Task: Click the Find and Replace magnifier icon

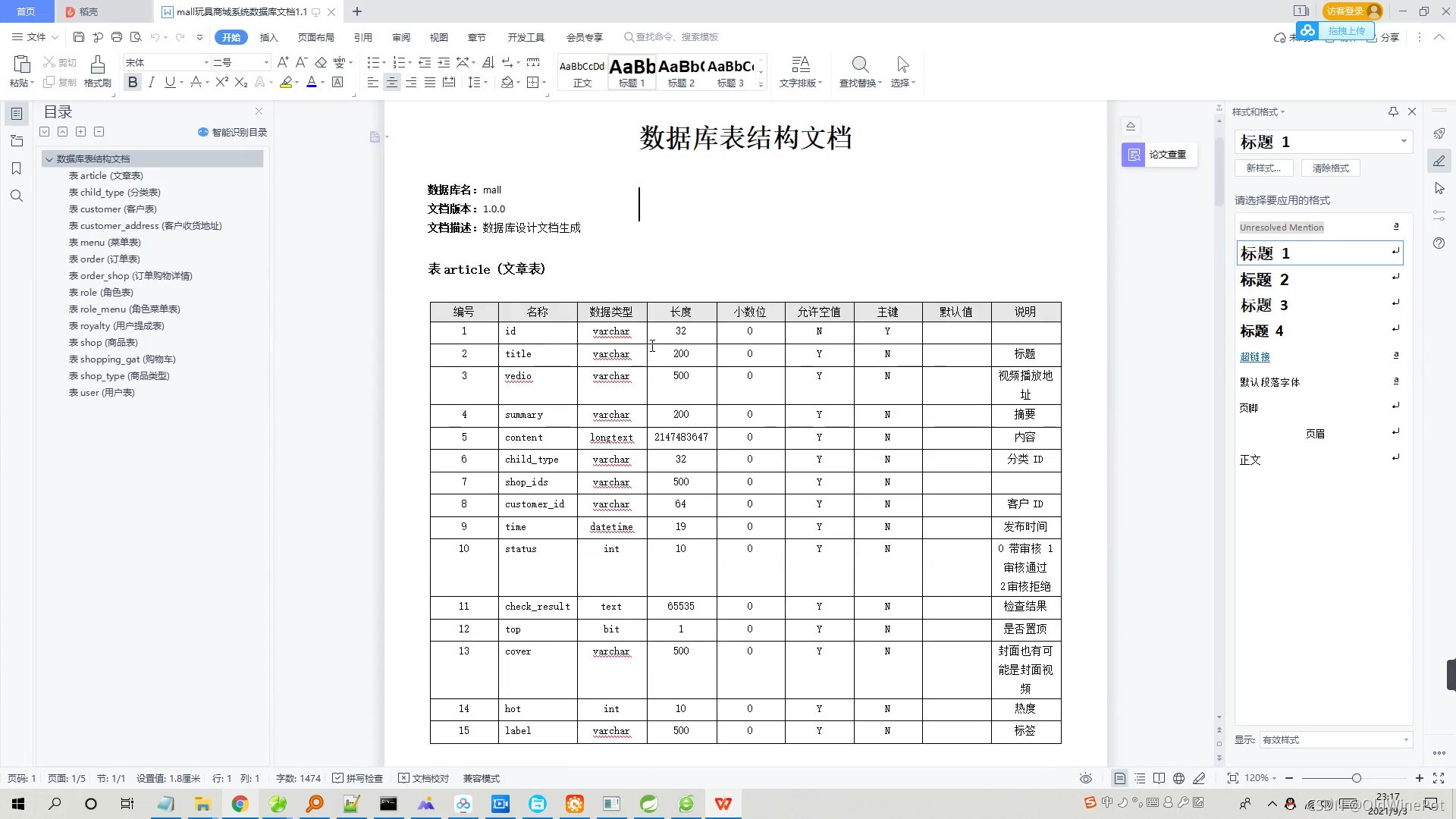Action: [x=860, y=64]
